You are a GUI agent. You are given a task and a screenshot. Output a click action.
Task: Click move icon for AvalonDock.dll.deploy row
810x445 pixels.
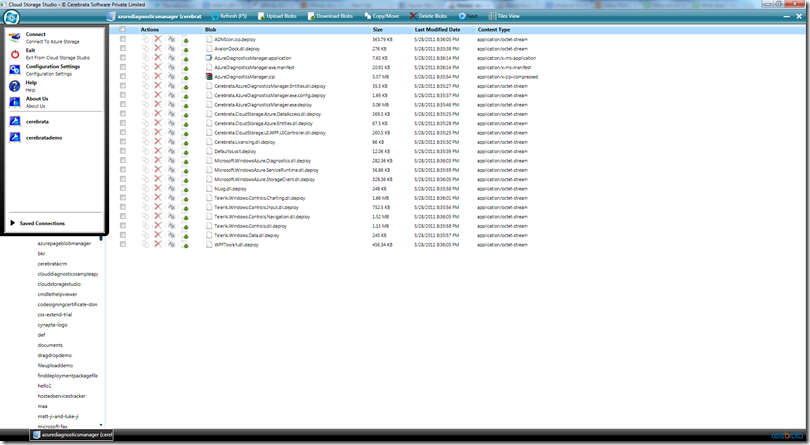[172, 49]
